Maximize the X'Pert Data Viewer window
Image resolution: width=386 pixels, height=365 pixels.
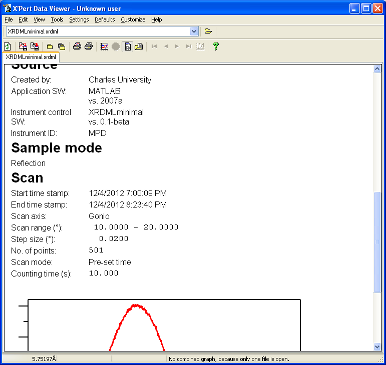366,8
